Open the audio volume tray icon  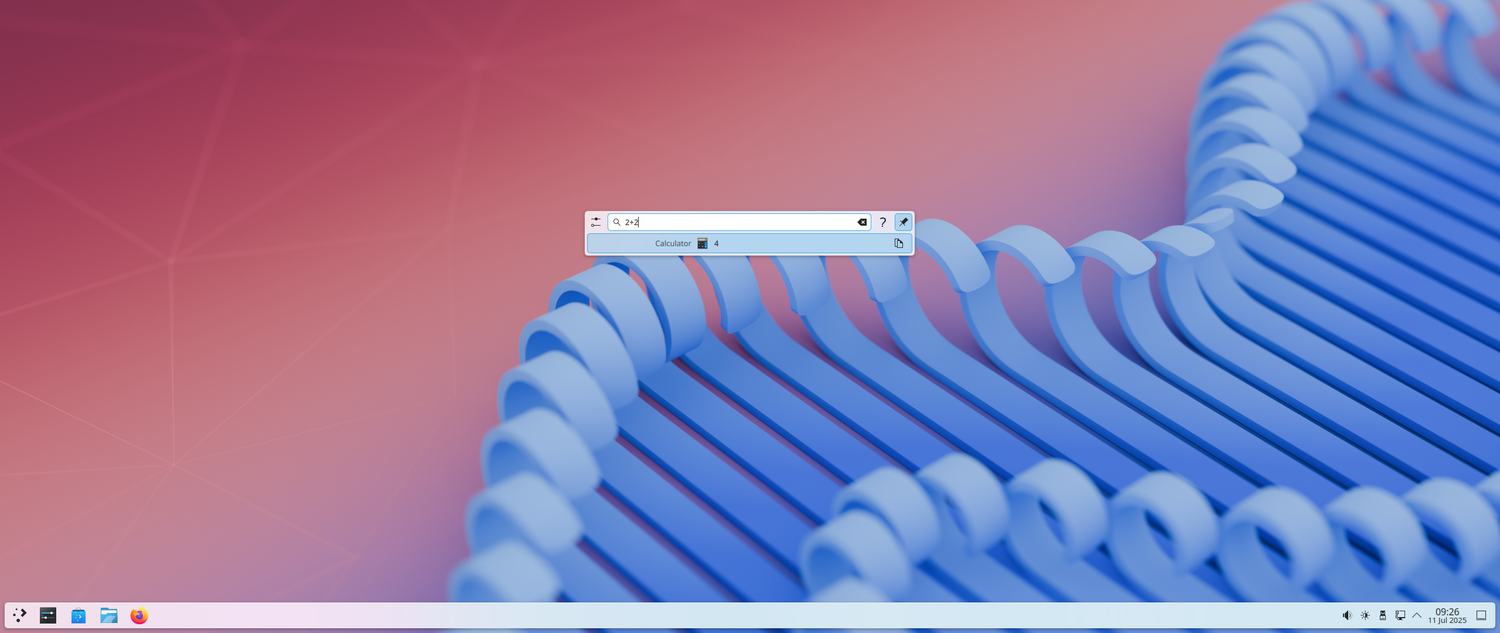pyautogui.click(x=1347, y=616)
